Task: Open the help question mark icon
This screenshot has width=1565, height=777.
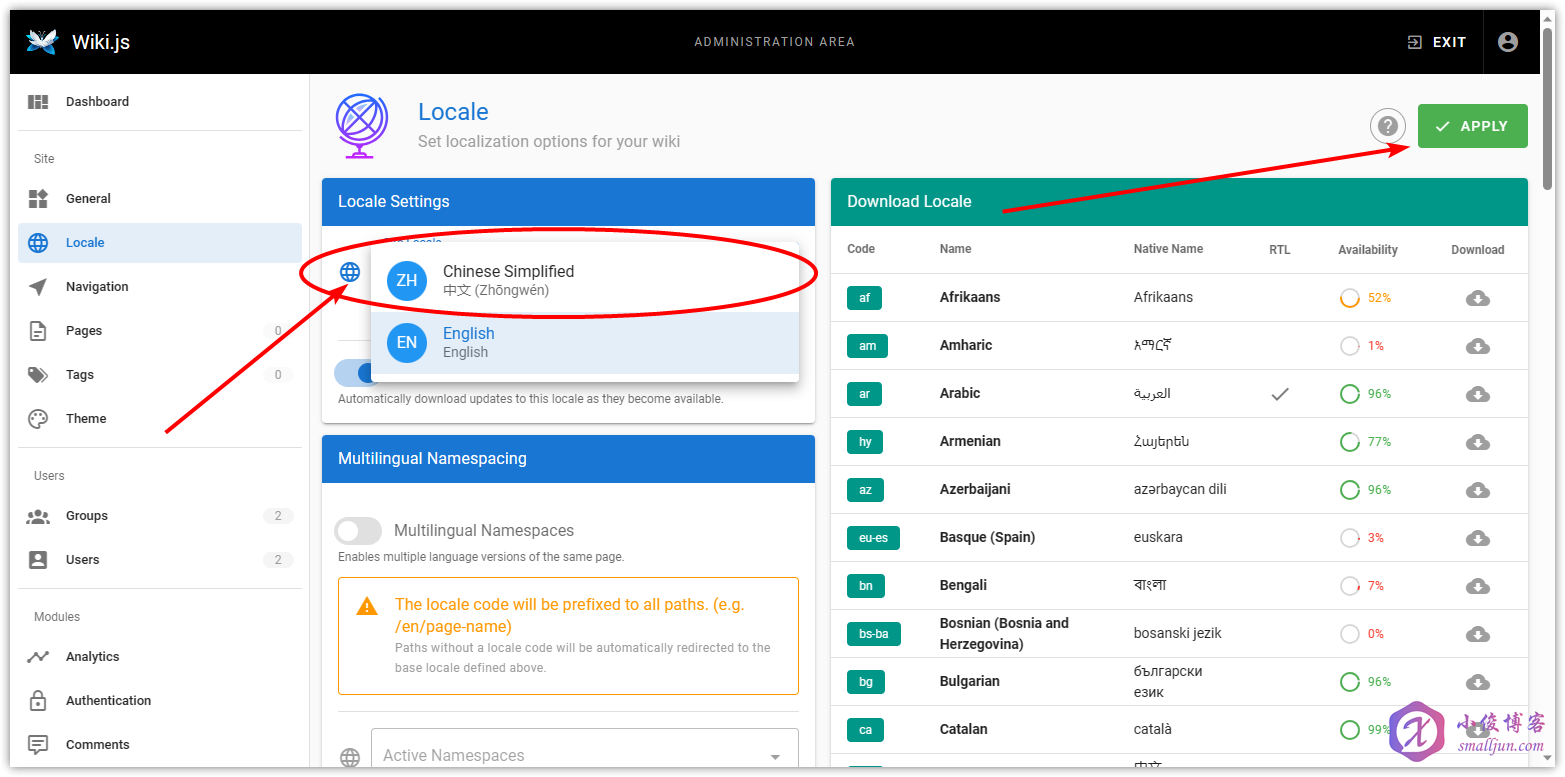Action: point(1387,126)
